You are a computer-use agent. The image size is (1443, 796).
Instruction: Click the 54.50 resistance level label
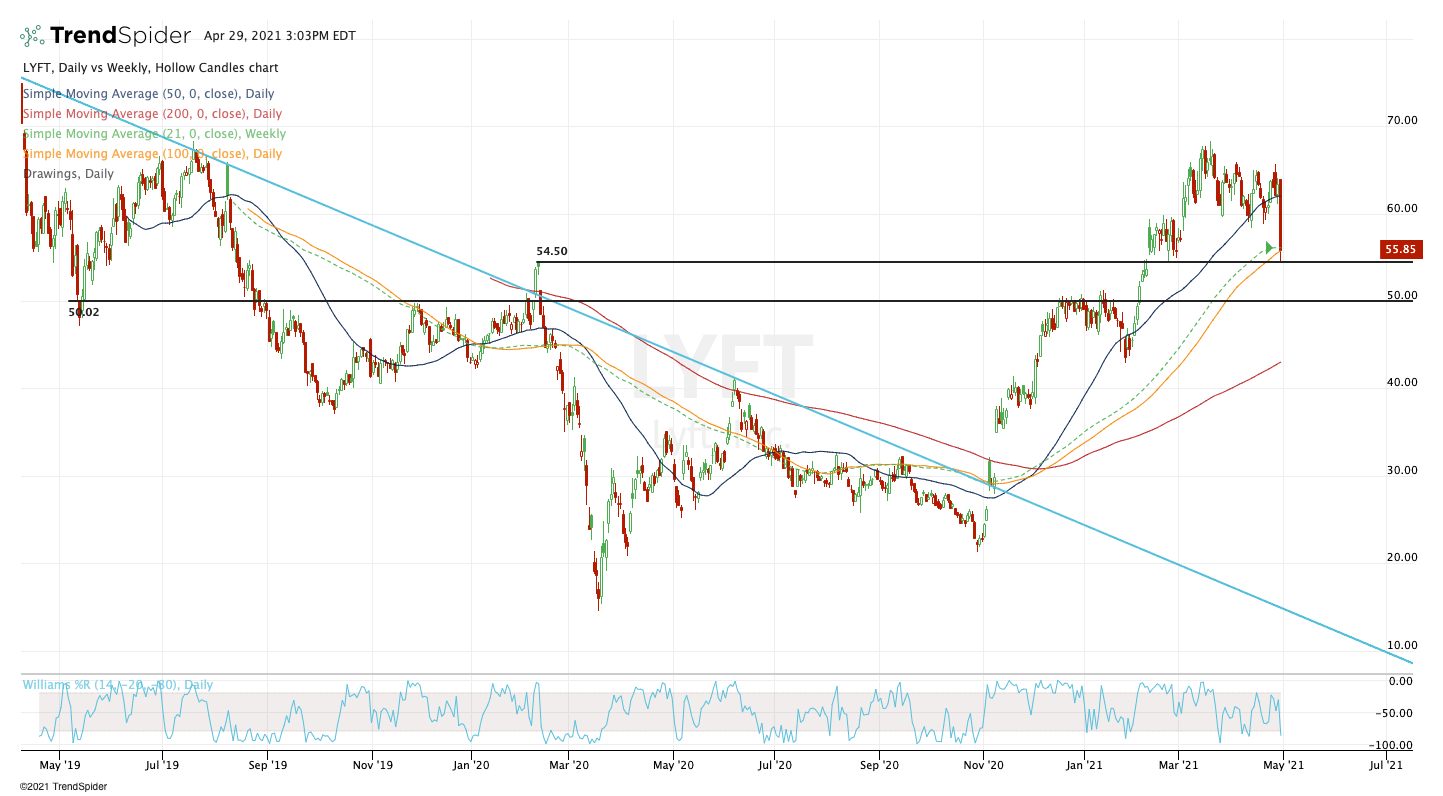[551, 252]
